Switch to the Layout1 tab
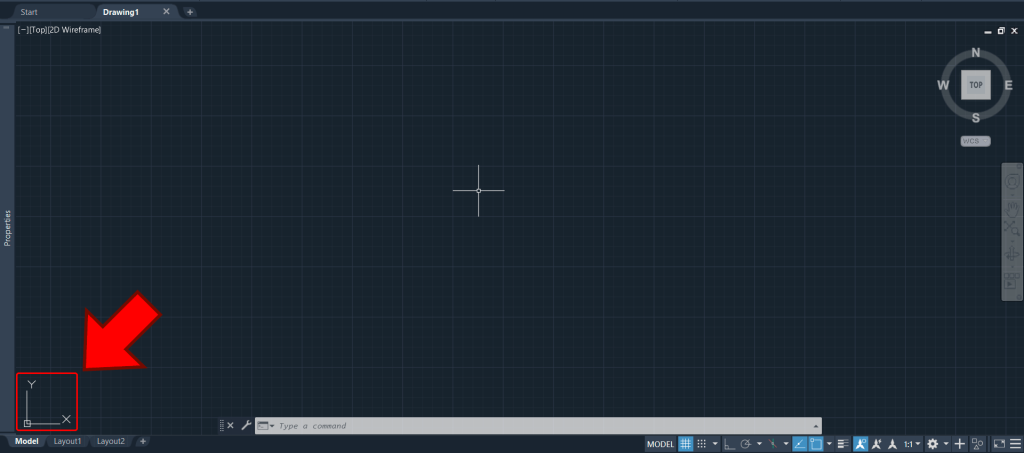 click(67, 441)
